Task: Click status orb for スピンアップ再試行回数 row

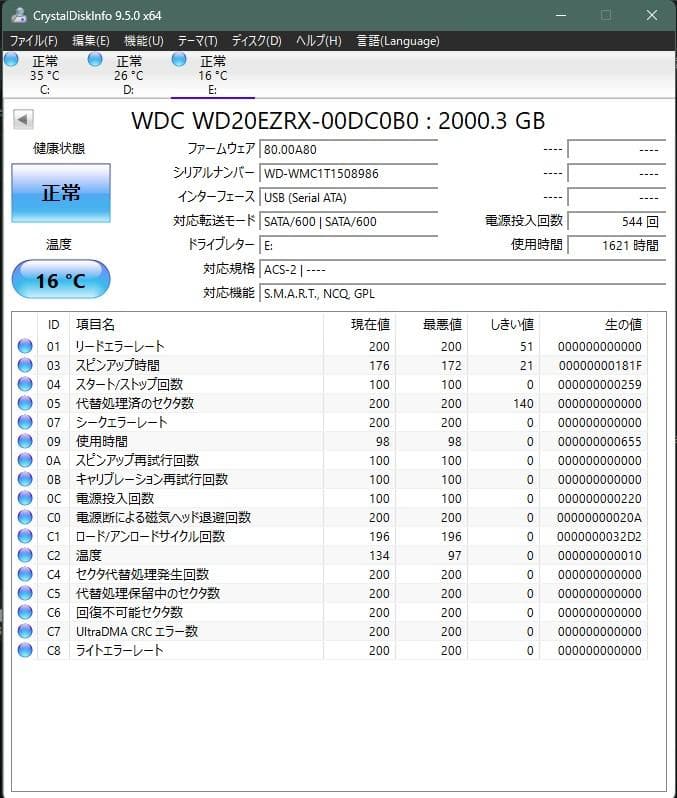Action: (25, 460)
